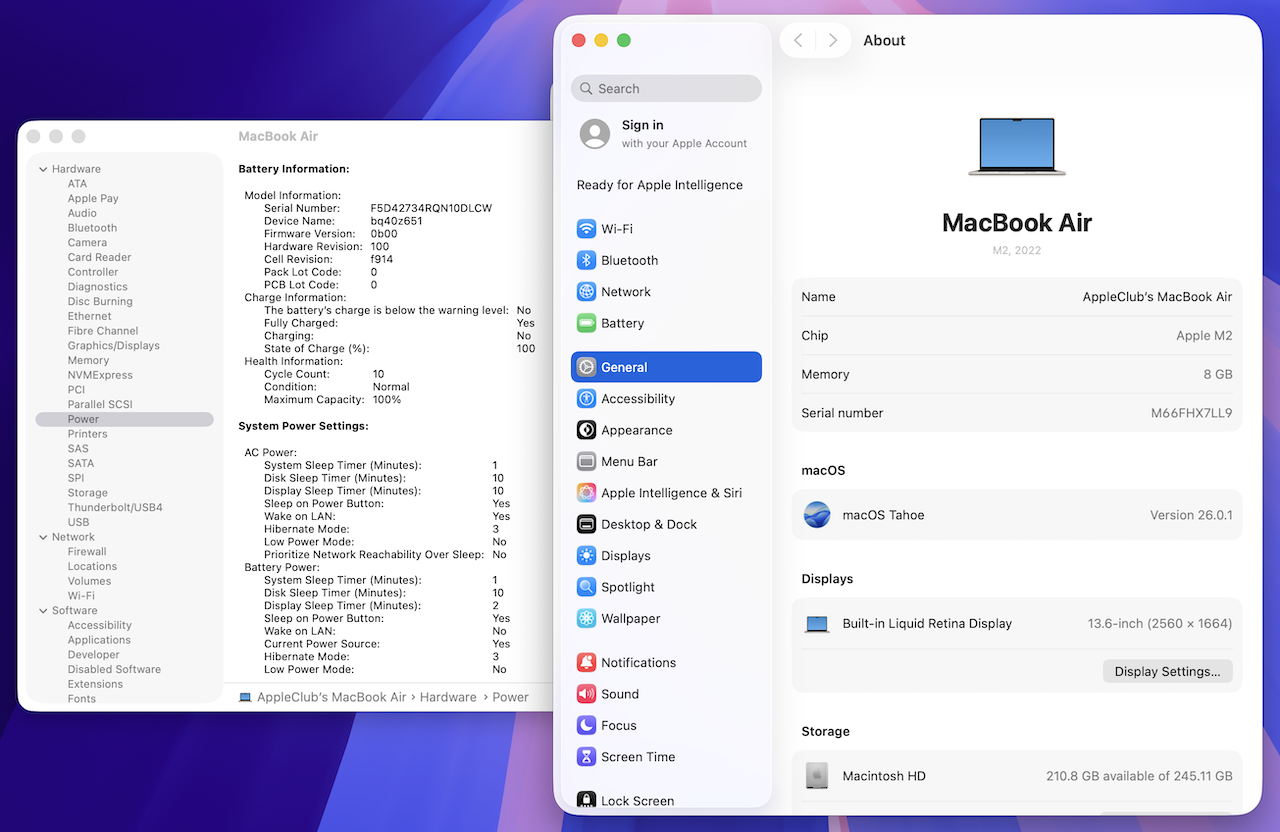This screenshot has height=832, width=1280.
Task: Collapse the Hardware tree section
Action: coord(43,169)
